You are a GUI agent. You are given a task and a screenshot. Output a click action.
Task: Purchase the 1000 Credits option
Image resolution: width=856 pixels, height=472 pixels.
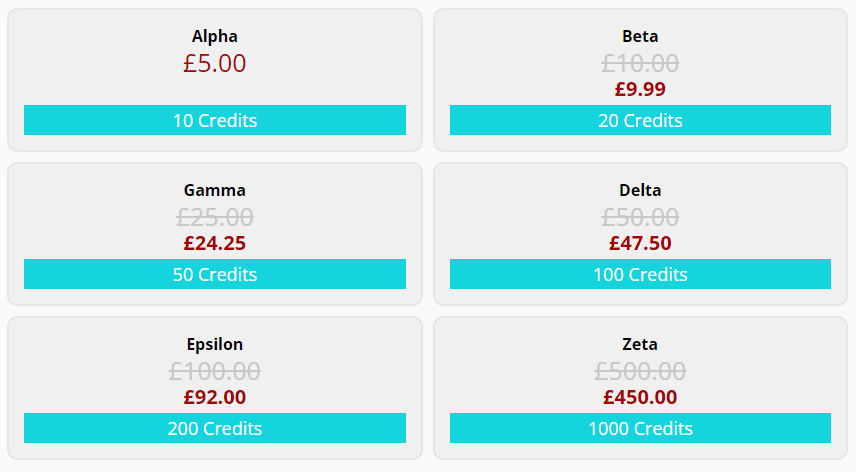[x=640, y=428]
